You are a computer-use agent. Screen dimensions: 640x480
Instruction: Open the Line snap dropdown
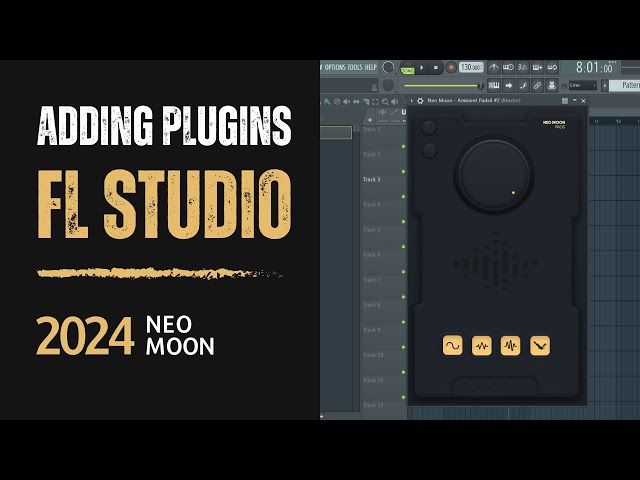tap(583, 85)
